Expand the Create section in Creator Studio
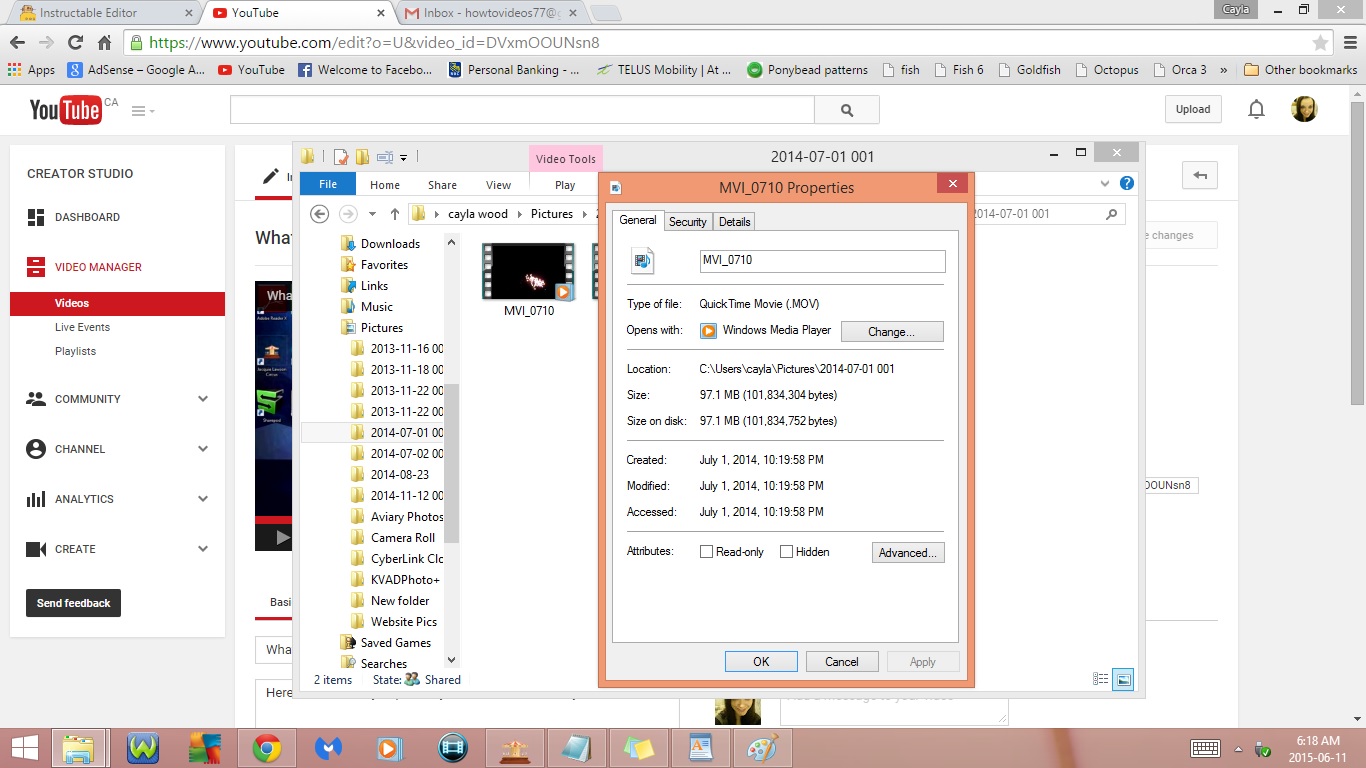The image size is (1366, 768). [203, 549]
